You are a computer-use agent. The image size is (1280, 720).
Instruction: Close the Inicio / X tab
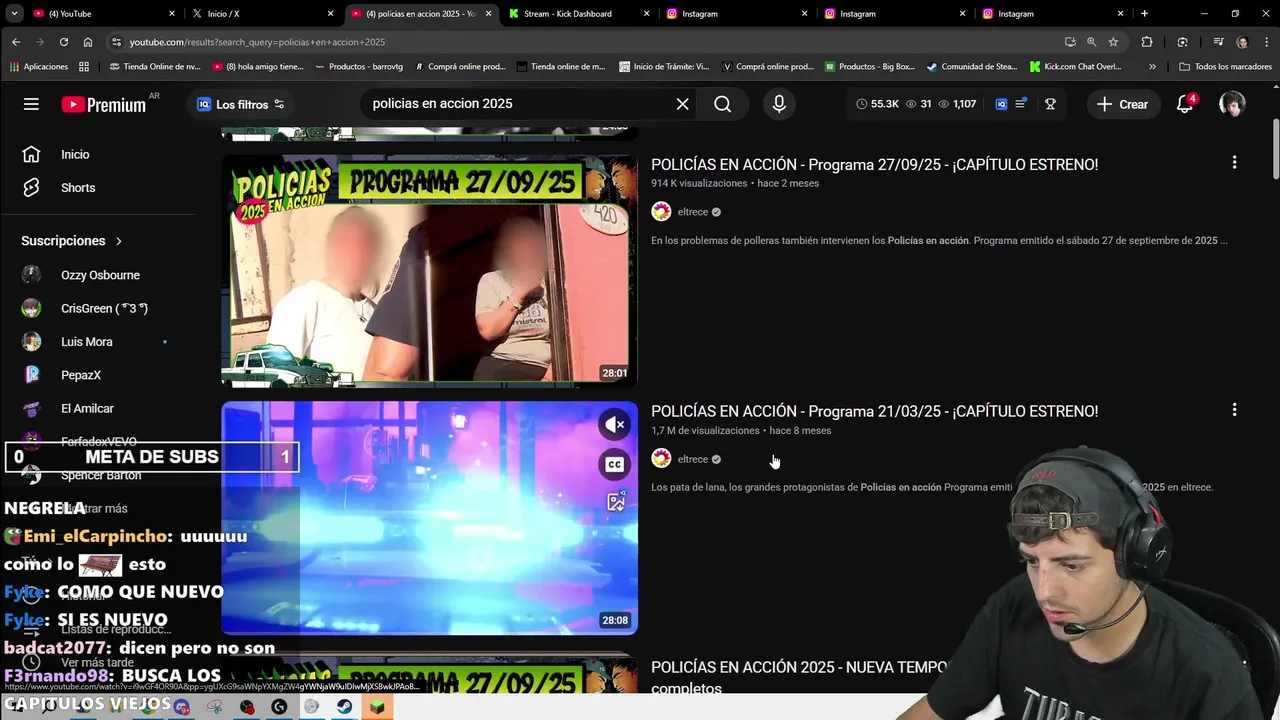(330, 14)
